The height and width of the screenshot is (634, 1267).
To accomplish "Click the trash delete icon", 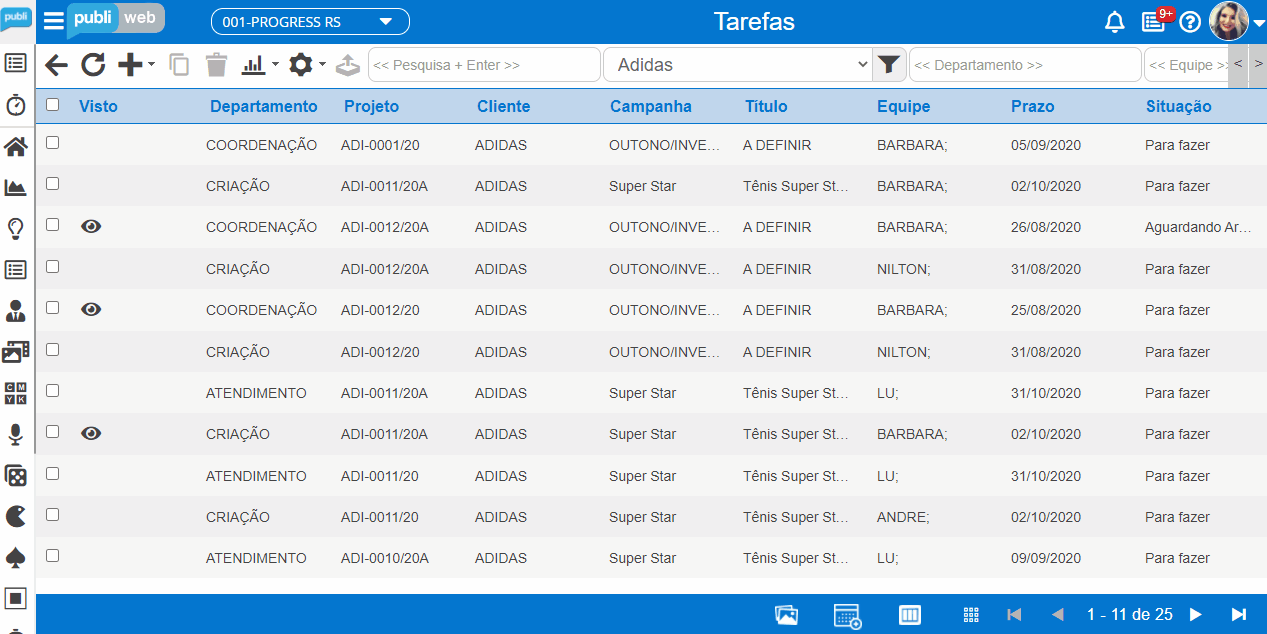I will (x=216, y=65).
